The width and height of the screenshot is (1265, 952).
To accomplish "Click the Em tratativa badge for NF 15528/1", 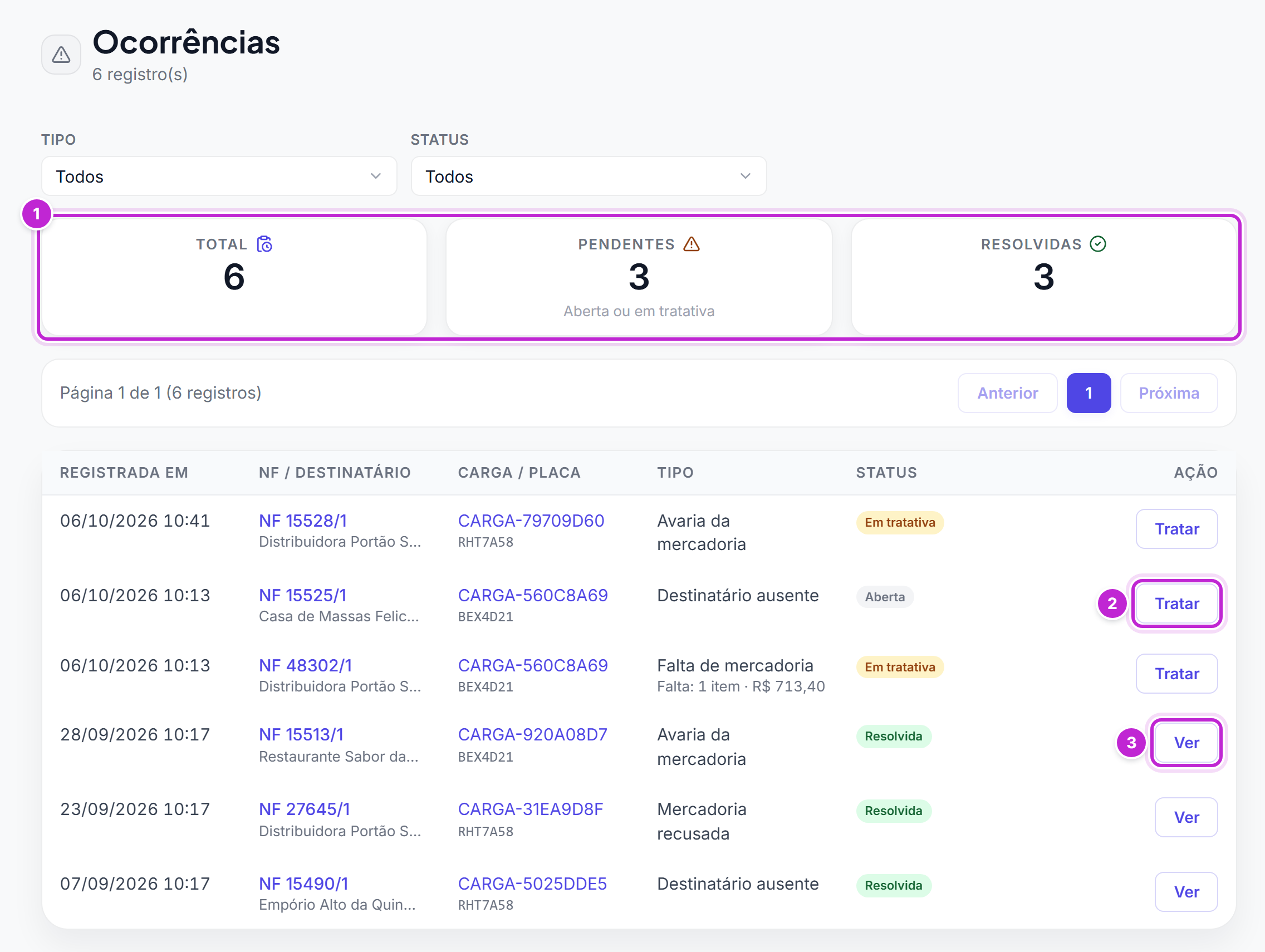I will (899, 522).
